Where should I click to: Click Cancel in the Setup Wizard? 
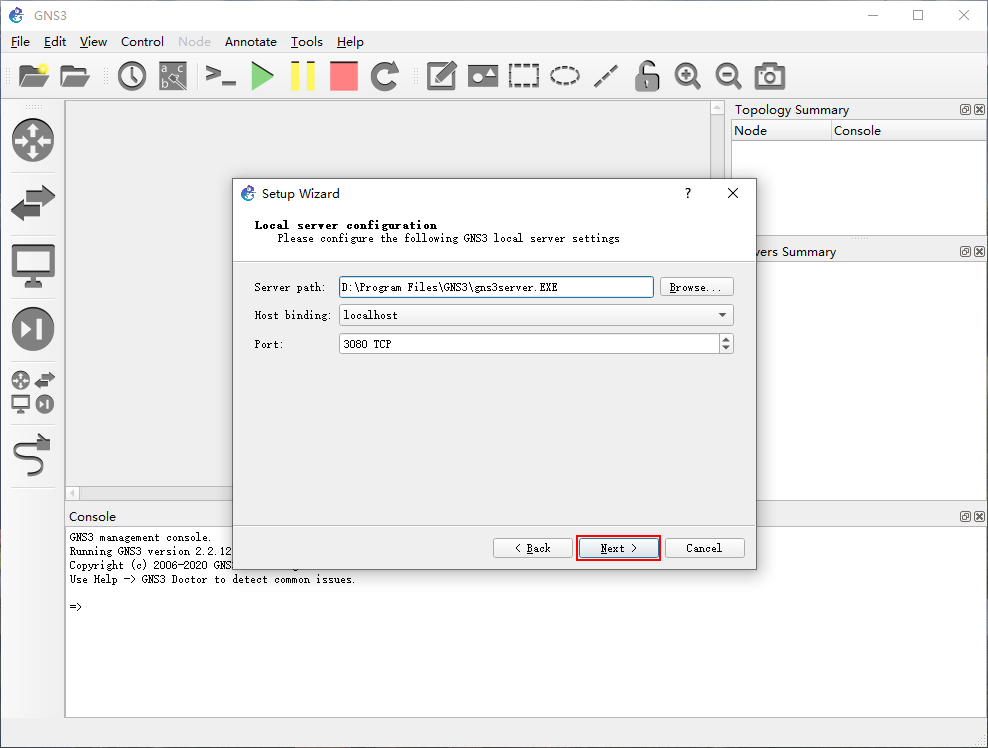click(x=704, y=548)
